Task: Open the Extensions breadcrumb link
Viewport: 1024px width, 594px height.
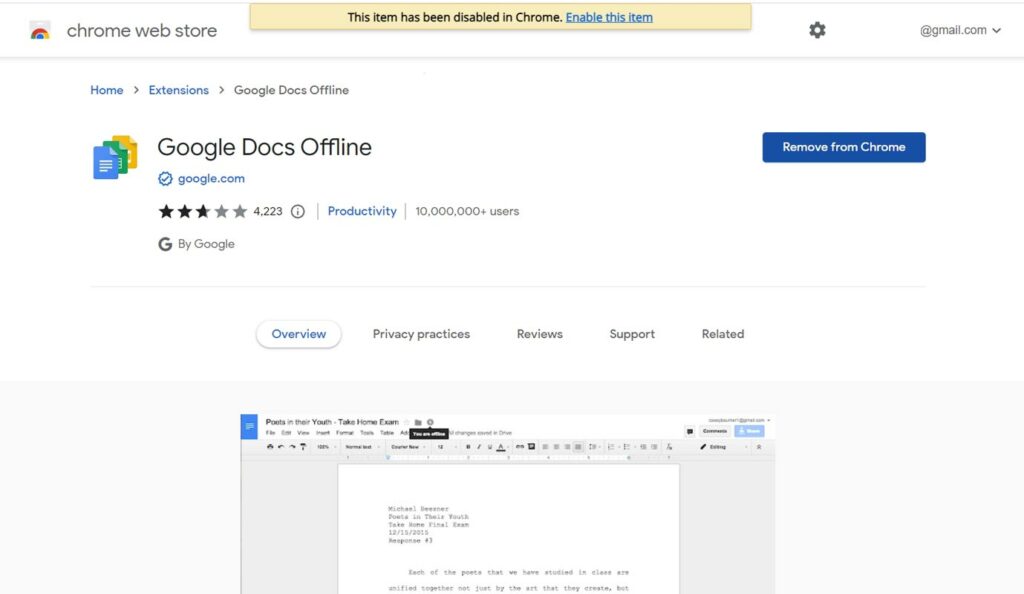Action: coord(178,90)
